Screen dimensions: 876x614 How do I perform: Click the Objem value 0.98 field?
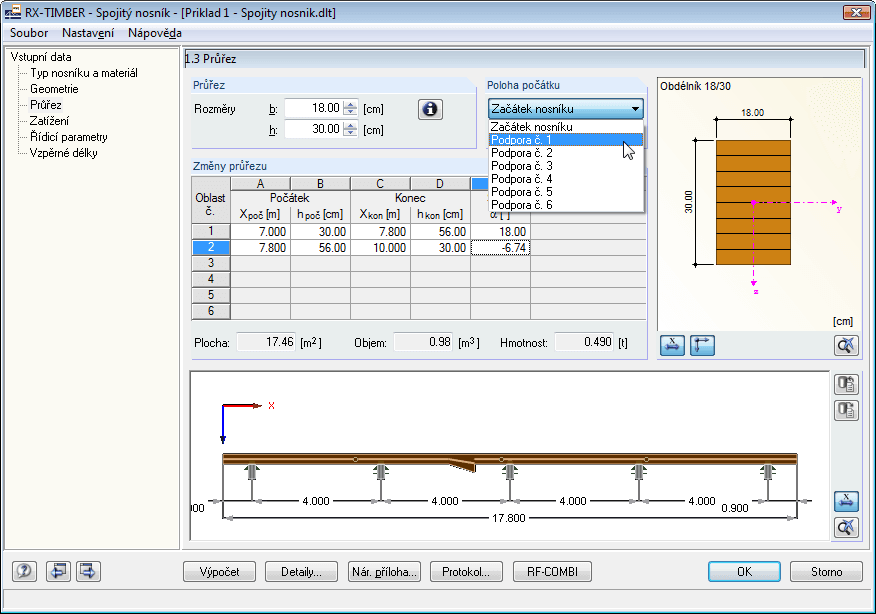pos(423,342)
